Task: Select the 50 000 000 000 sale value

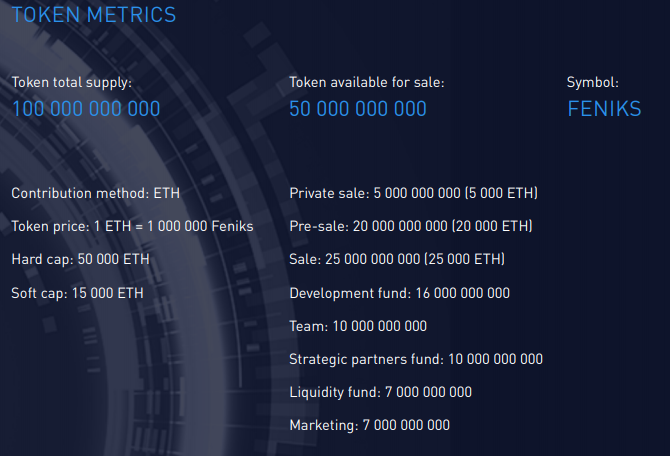Action: tap(358, 109)
